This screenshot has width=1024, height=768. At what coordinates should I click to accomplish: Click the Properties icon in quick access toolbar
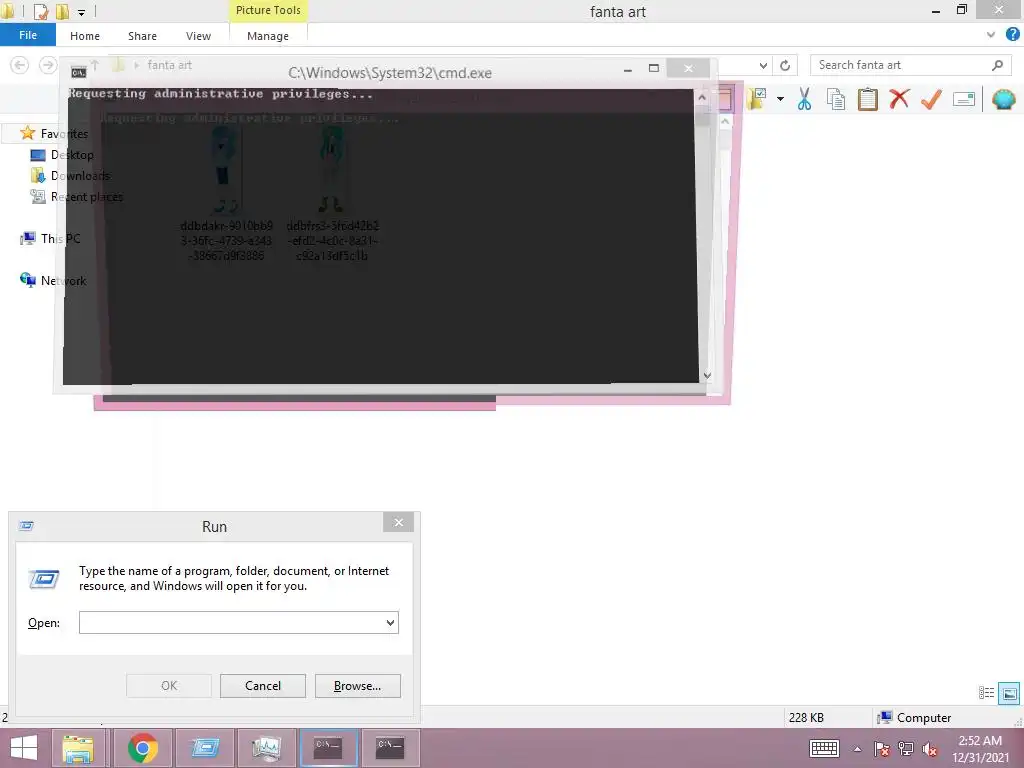tap(40, 11)
